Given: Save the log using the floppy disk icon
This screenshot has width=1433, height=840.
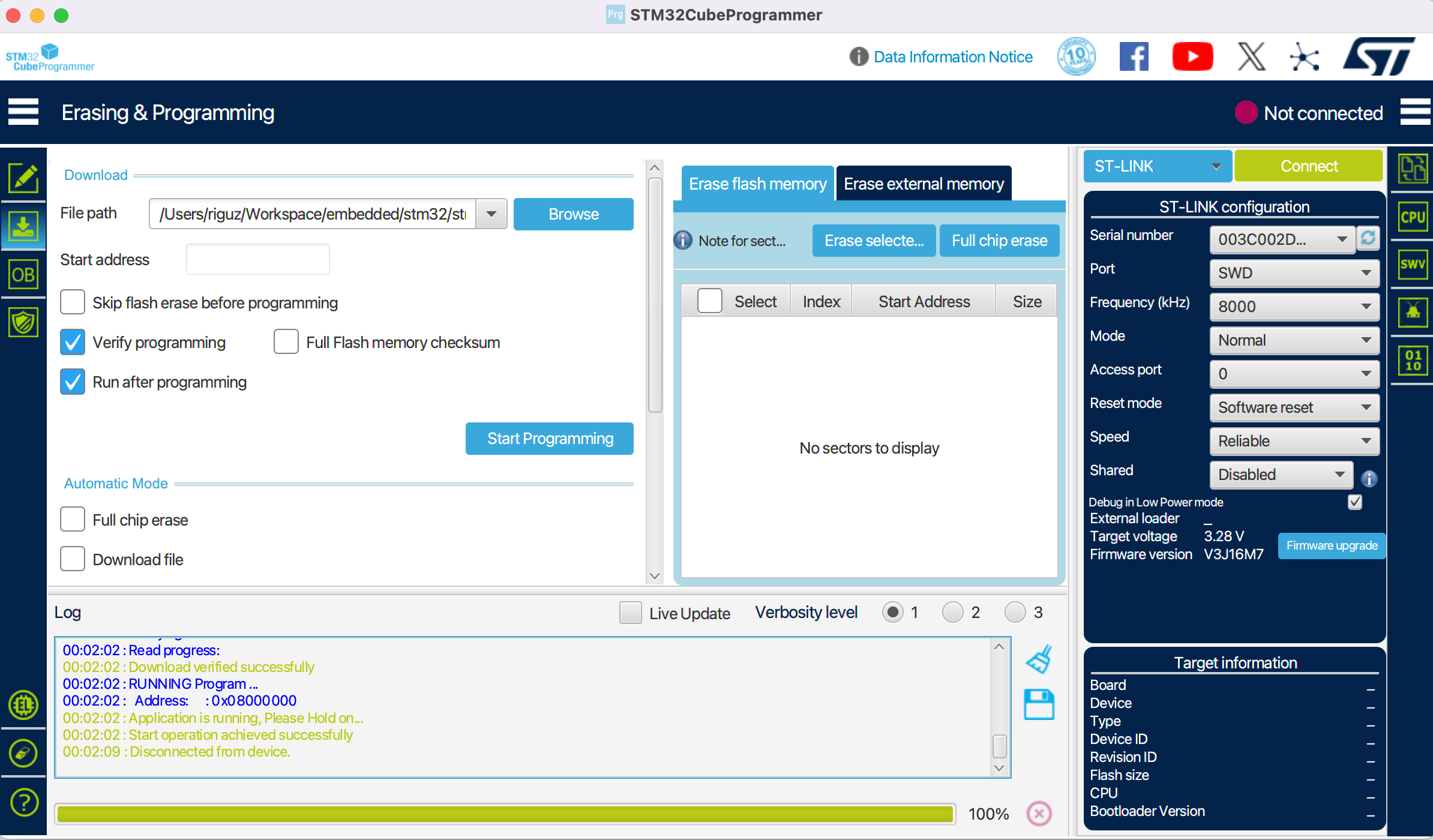Looking at the screenshot, I should tap(1039, 704).
